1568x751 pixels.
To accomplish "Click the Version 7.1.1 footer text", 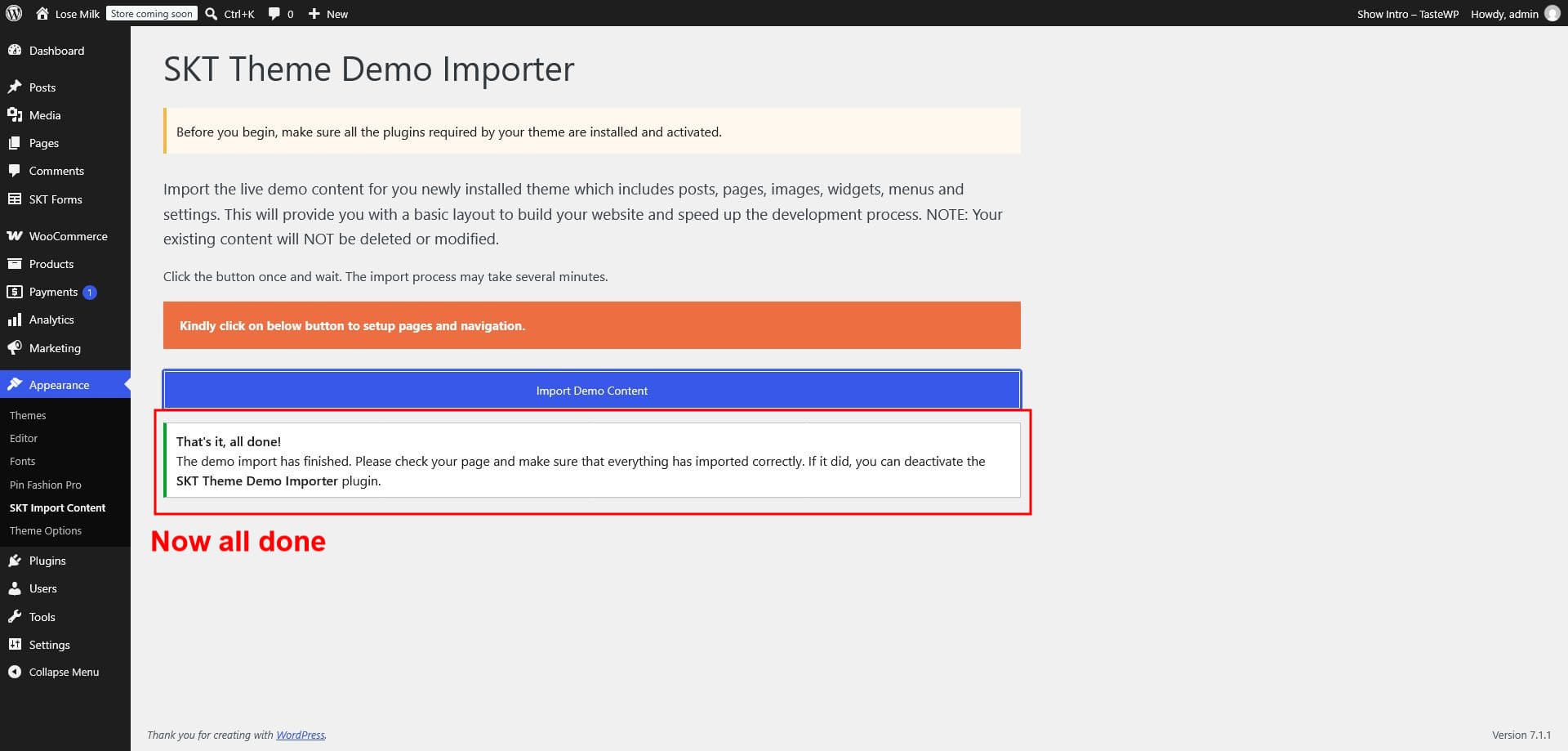I will pos(1521,735).
